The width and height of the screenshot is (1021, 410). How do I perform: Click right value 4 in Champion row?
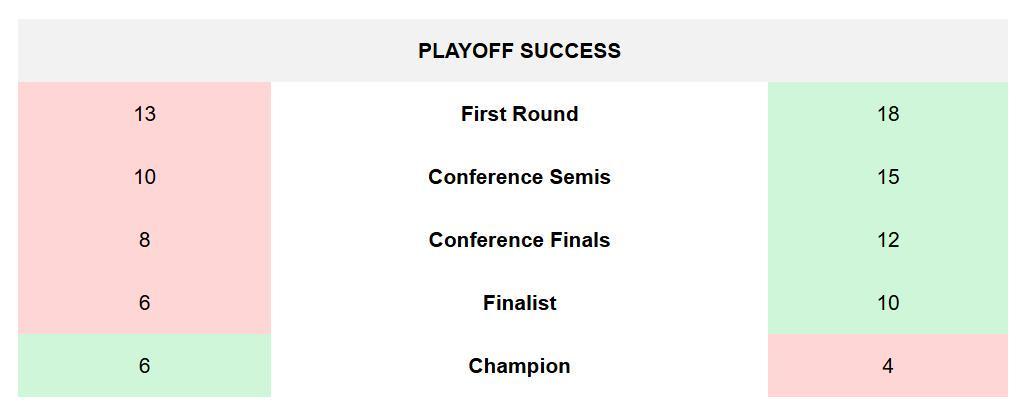(x=888, y=366)
